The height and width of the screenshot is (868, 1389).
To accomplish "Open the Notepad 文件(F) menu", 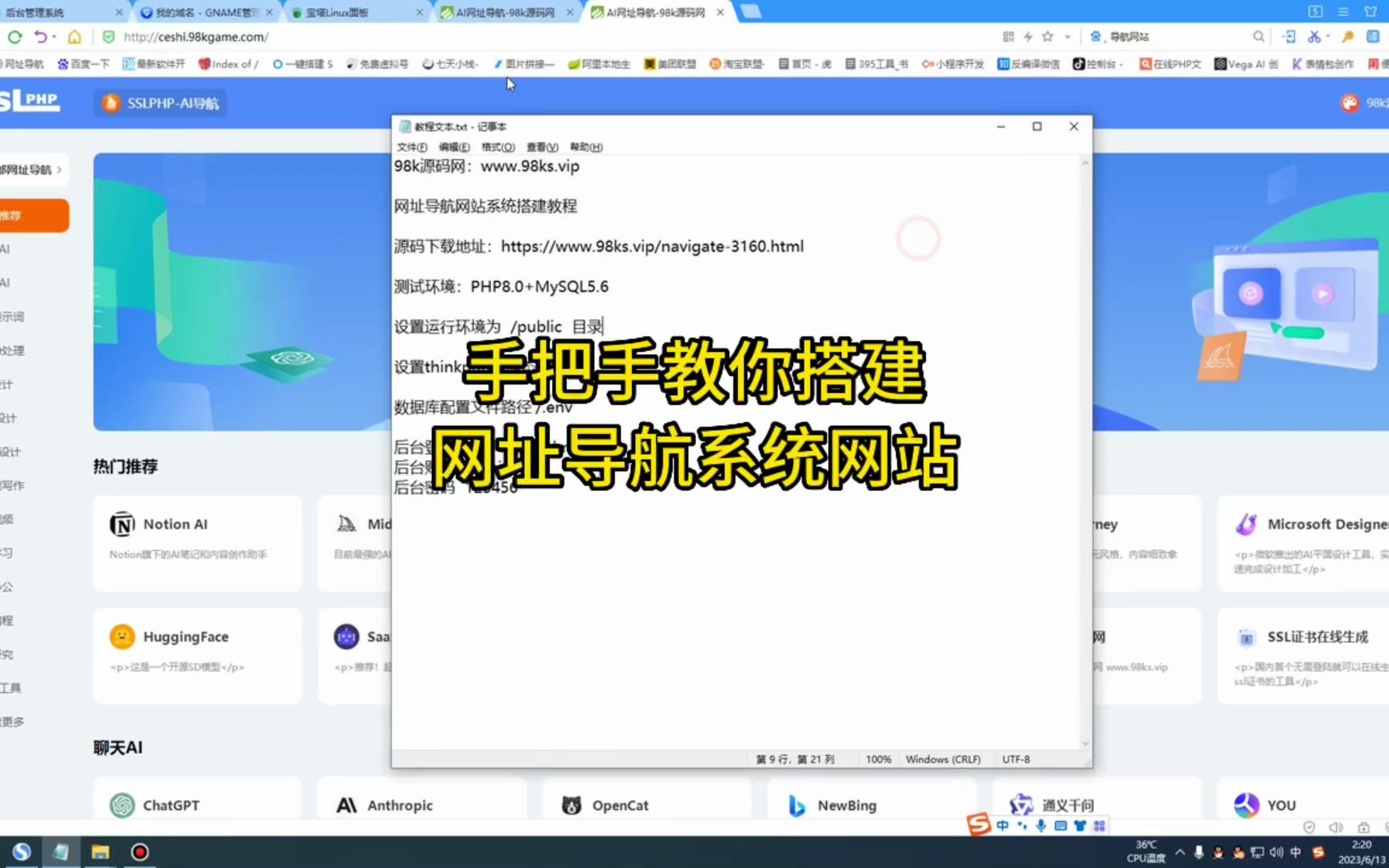I will click(x=412, y=147).
